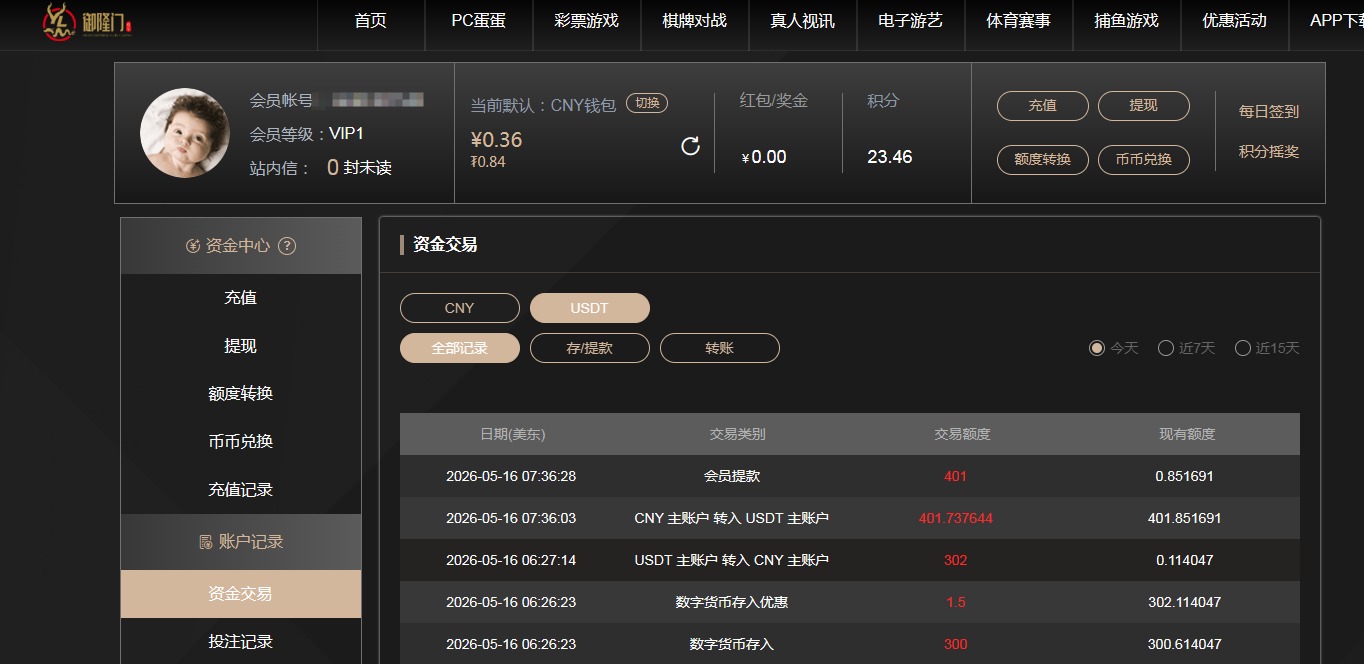Image resolution: width=1364 pixels, height=664 pixels.
Task: Select 充值记录 in the left sidebar
Action: click(241, 490)
